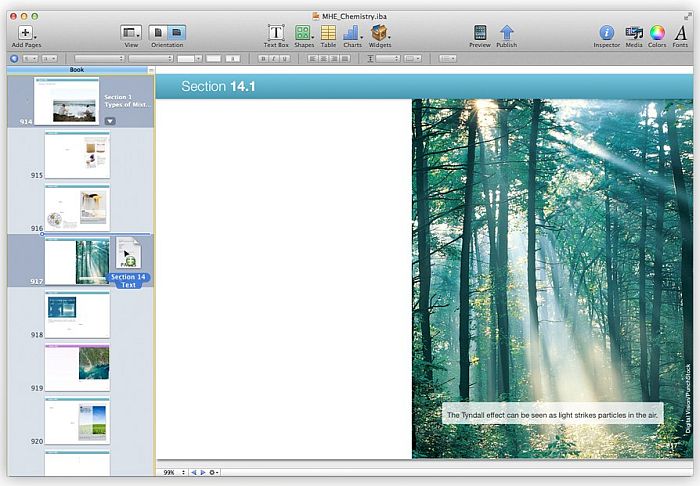The image size is (700, 486).
Task: Switch to landscape orientation
Action: [176, 33]
